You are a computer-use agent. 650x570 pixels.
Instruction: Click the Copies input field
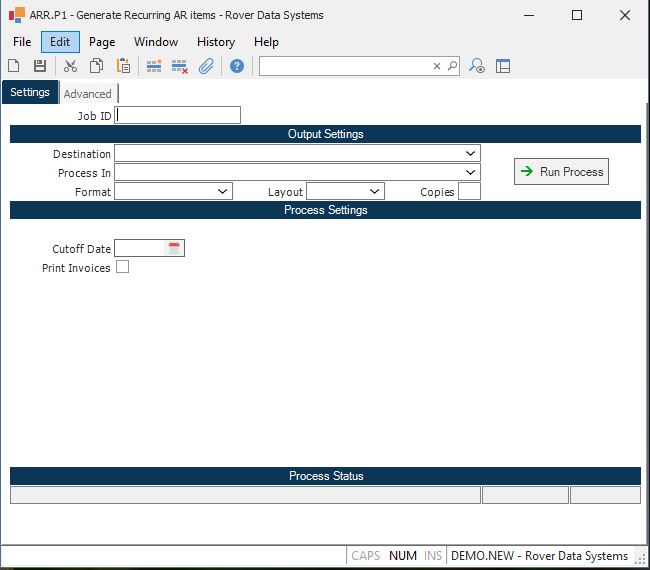(469, 191)
